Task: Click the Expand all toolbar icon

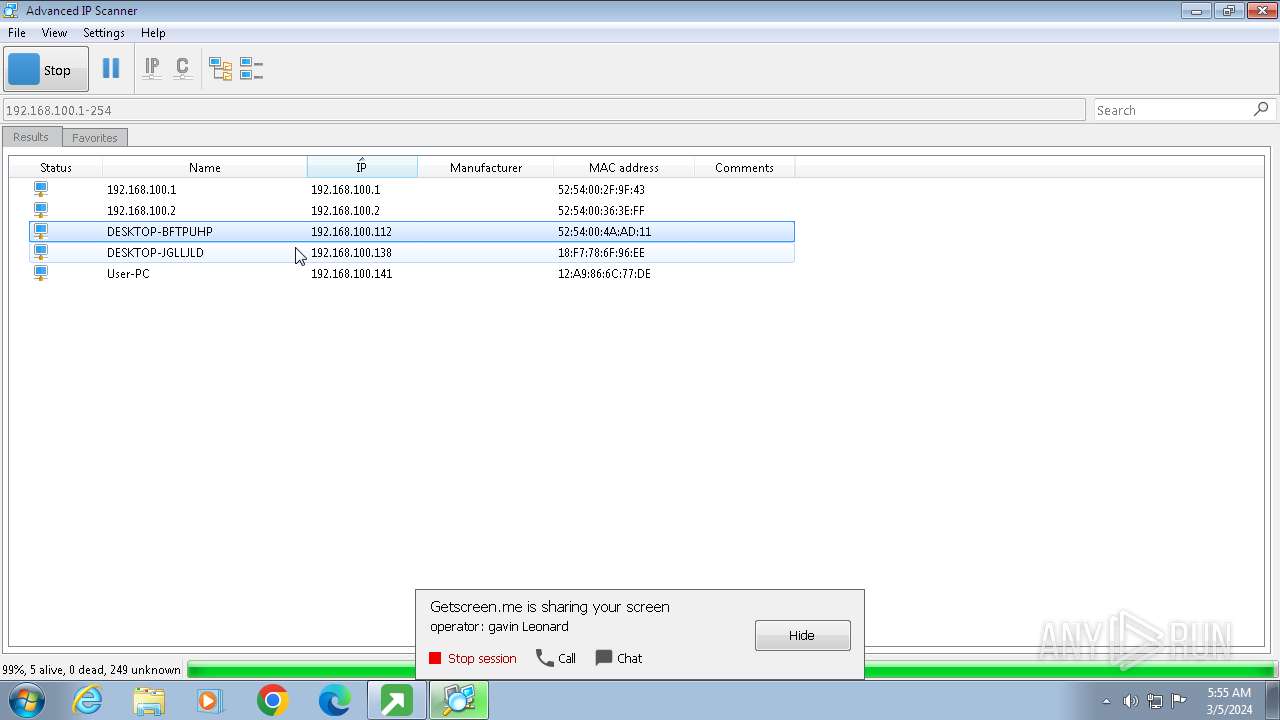Action: 220,69
